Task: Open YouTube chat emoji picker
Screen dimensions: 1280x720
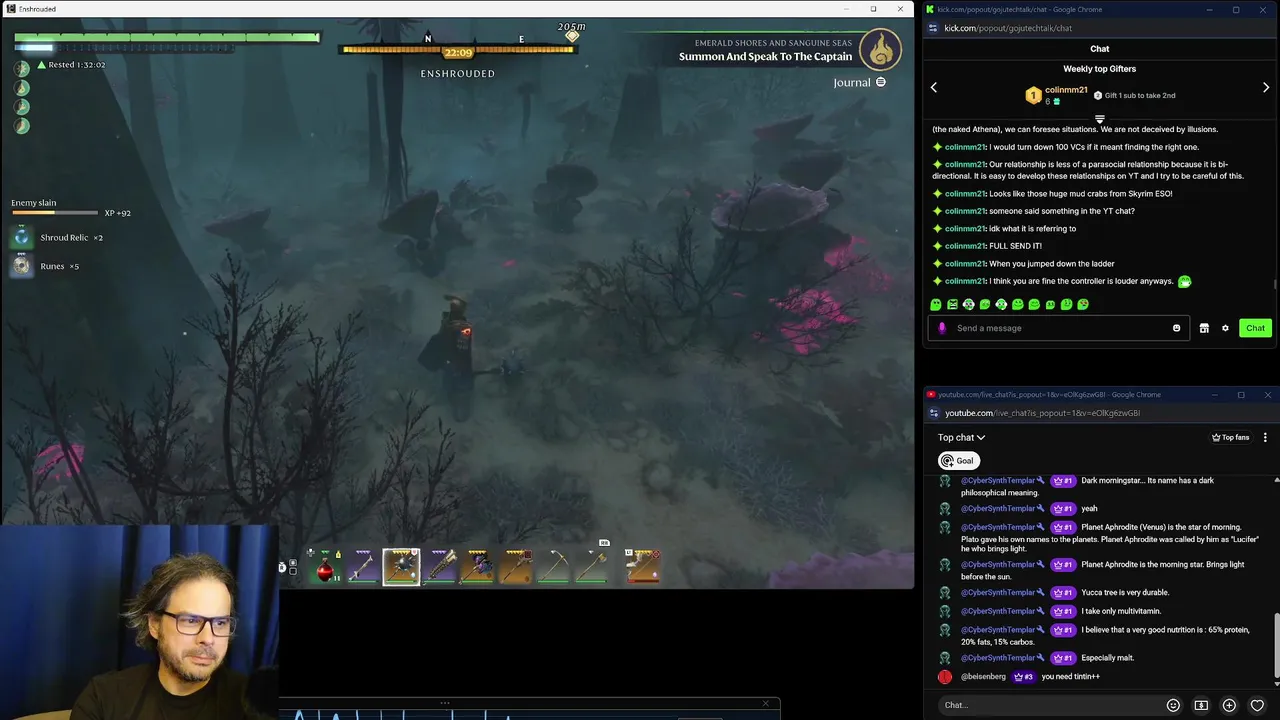Action: point(1173,705)
